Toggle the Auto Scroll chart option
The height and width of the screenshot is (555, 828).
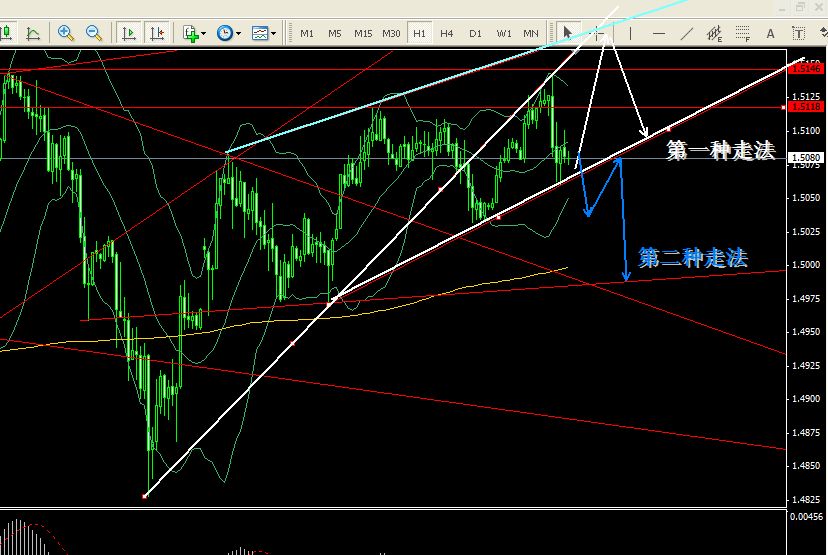[x=128, y=33]
